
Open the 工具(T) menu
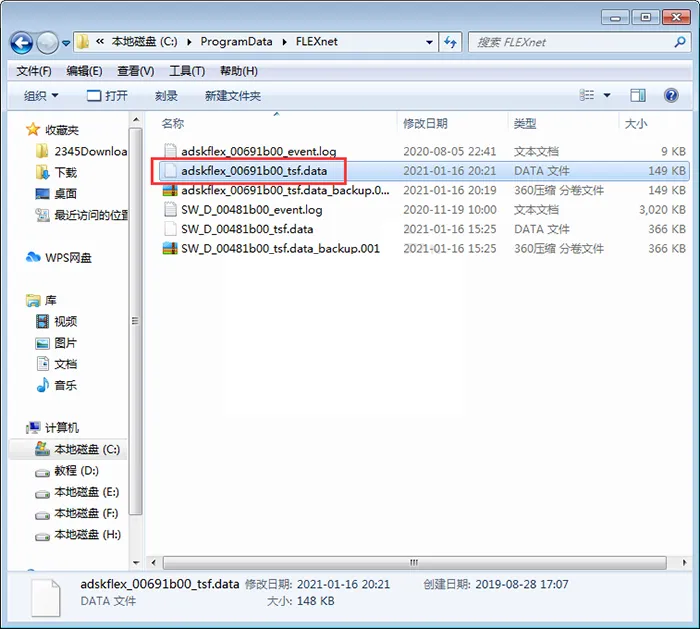pos(187,71)
